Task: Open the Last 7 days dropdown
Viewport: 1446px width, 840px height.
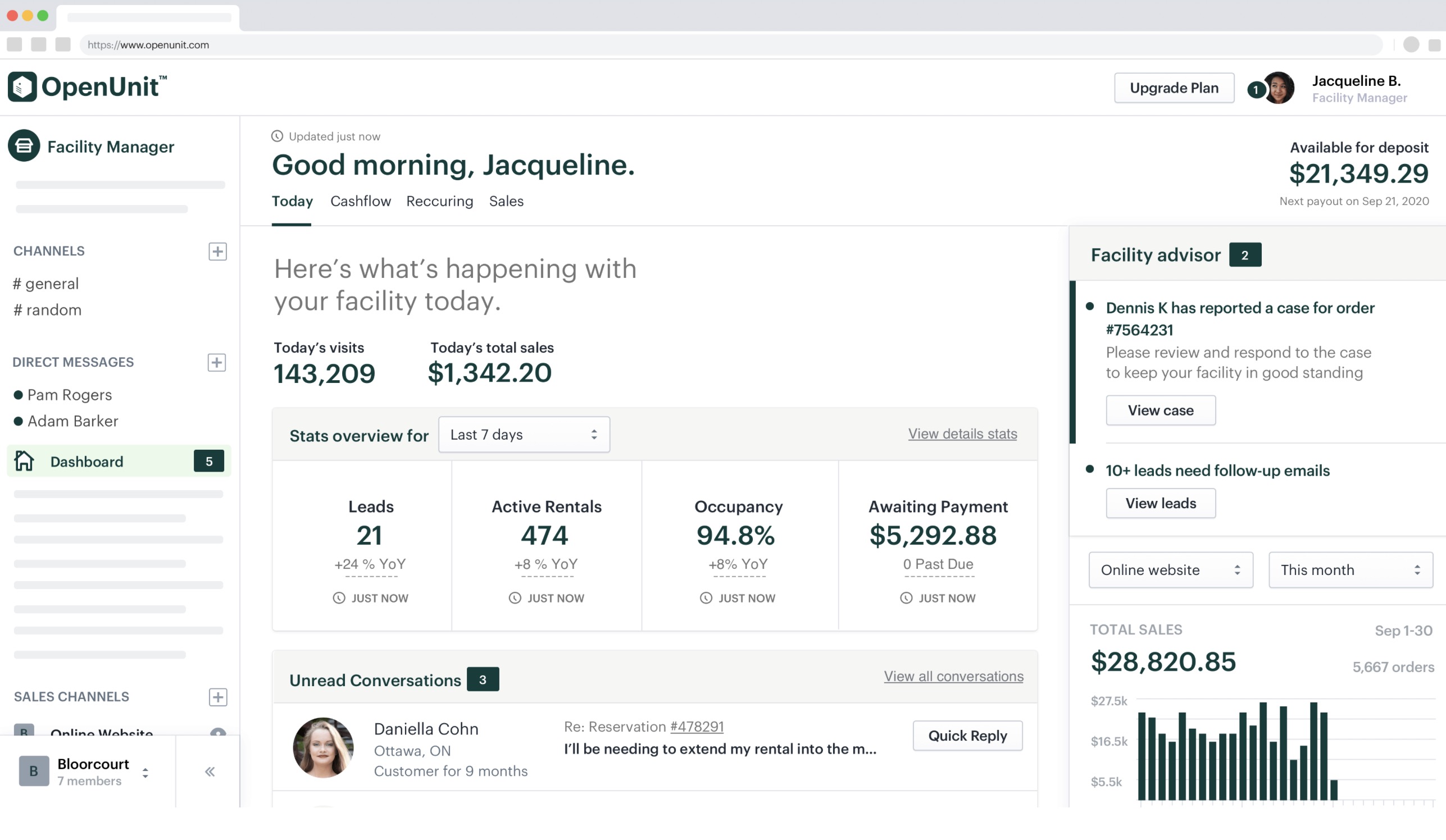Action: click(x=524, y=435)
